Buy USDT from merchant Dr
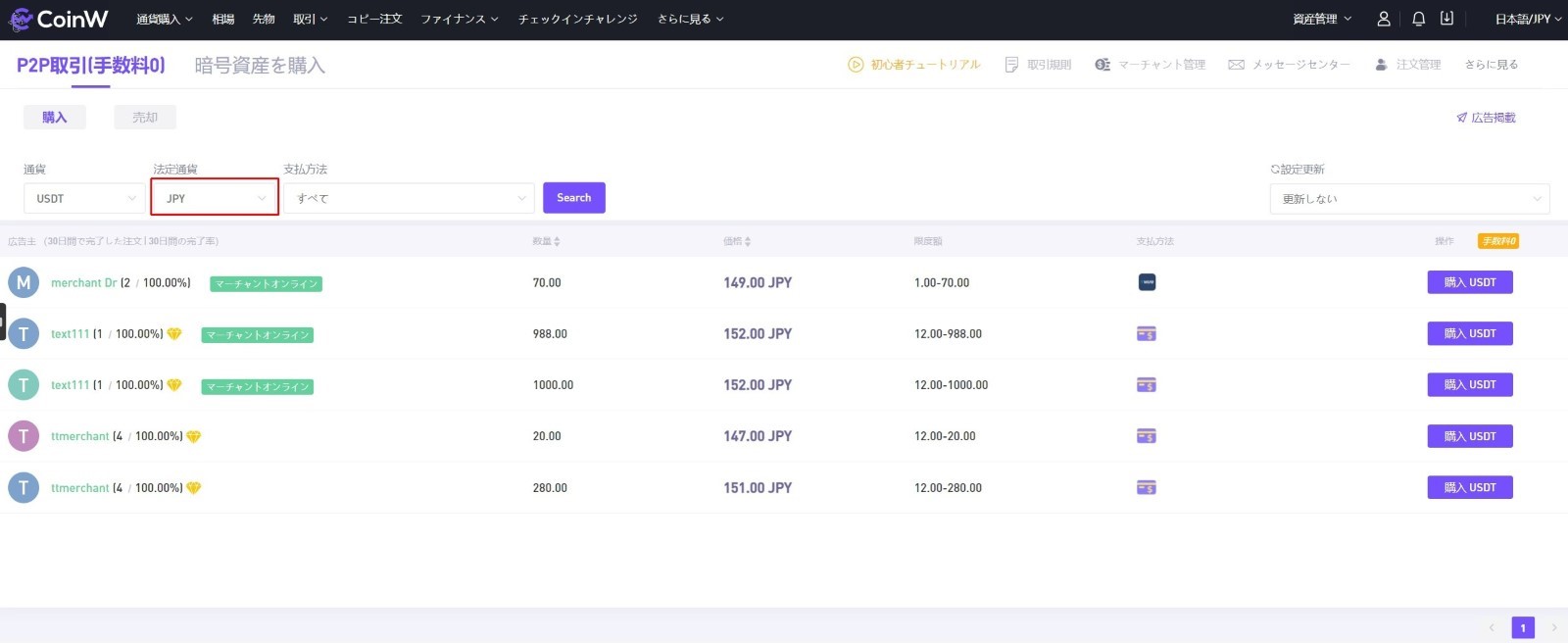1568x643 pixels. tap(1470, 282)
